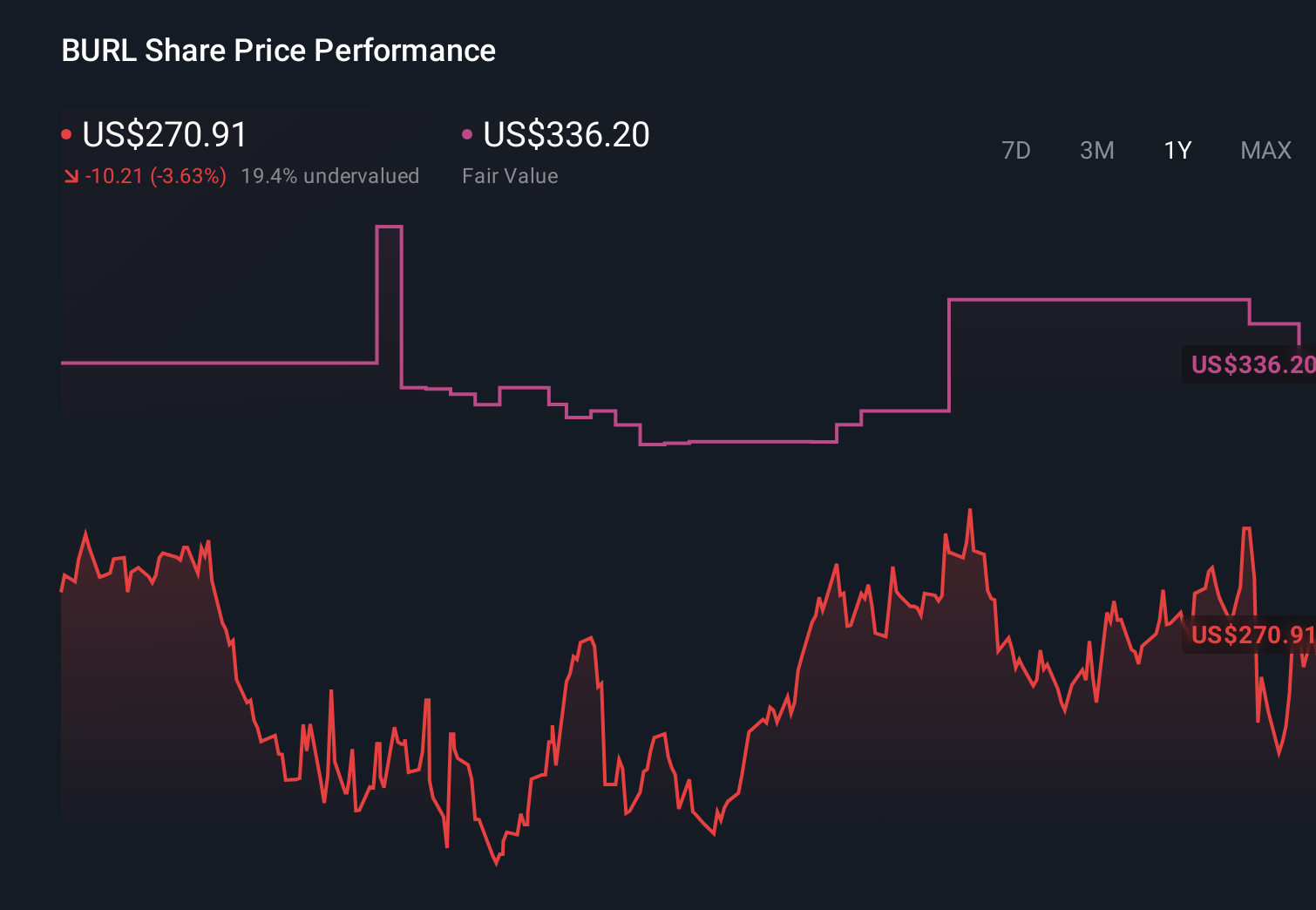Switch to the 7D time range
Image resolution: width=1316 pixels, height=910 pixels.
click(1017, 150)
